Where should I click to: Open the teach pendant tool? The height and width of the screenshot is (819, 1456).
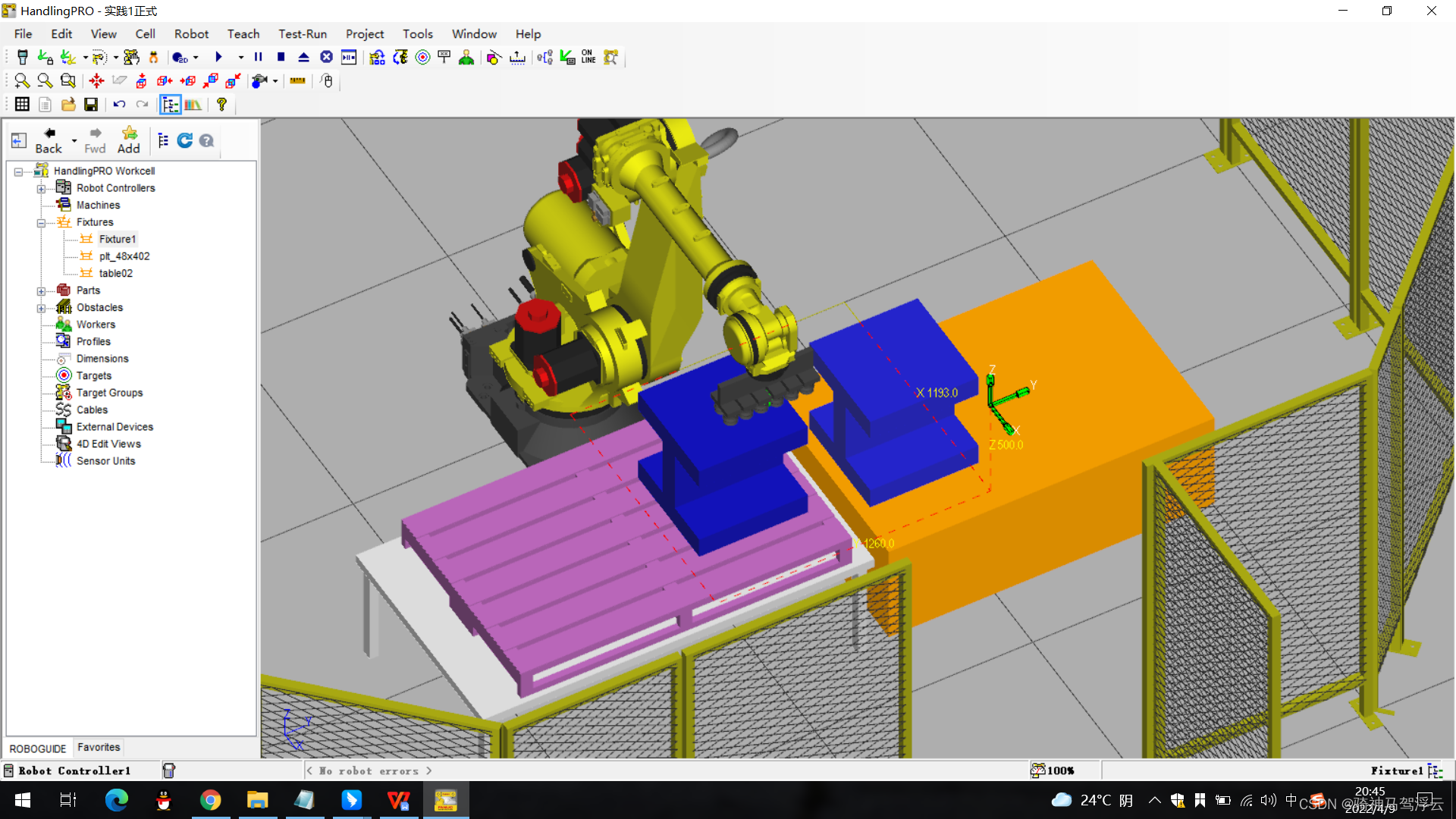(x=23, y=58)
